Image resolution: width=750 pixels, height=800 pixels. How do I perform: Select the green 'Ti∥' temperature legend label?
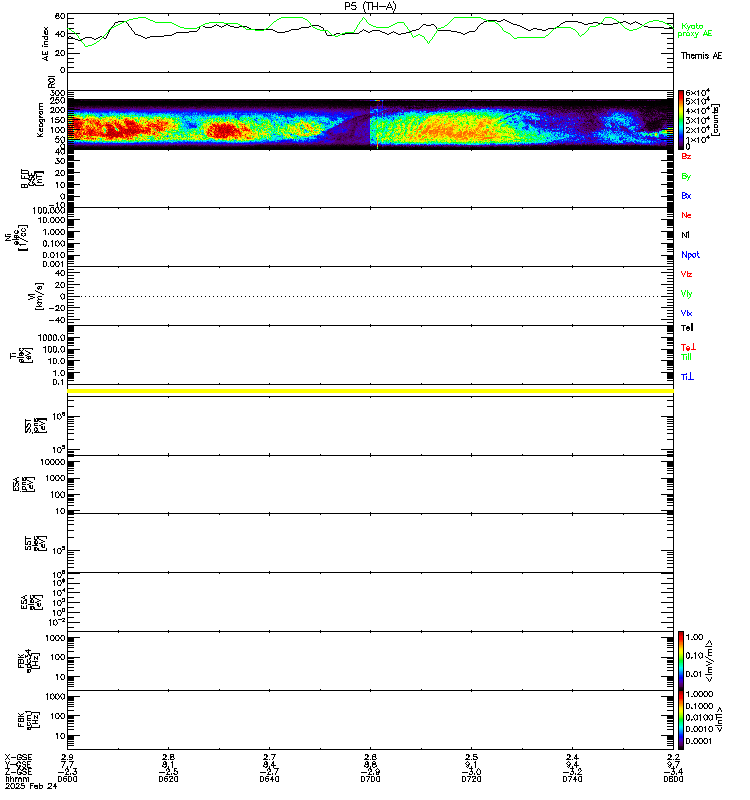point(686,357)
